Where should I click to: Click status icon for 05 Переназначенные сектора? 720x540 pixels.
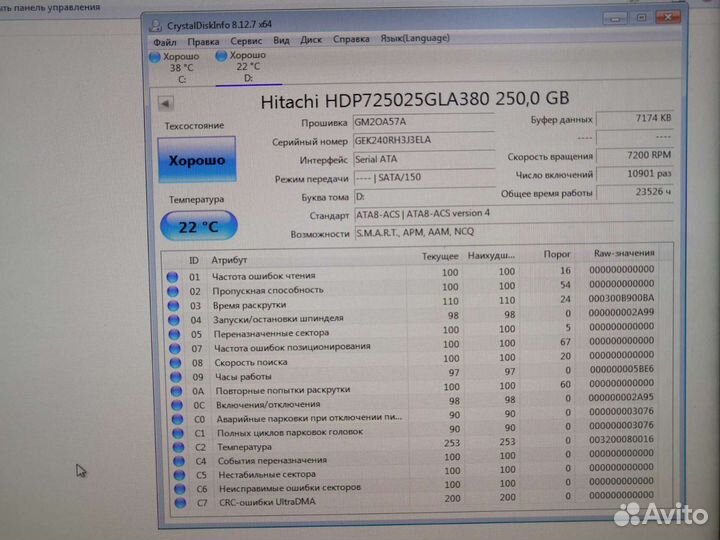pos(174,334)
